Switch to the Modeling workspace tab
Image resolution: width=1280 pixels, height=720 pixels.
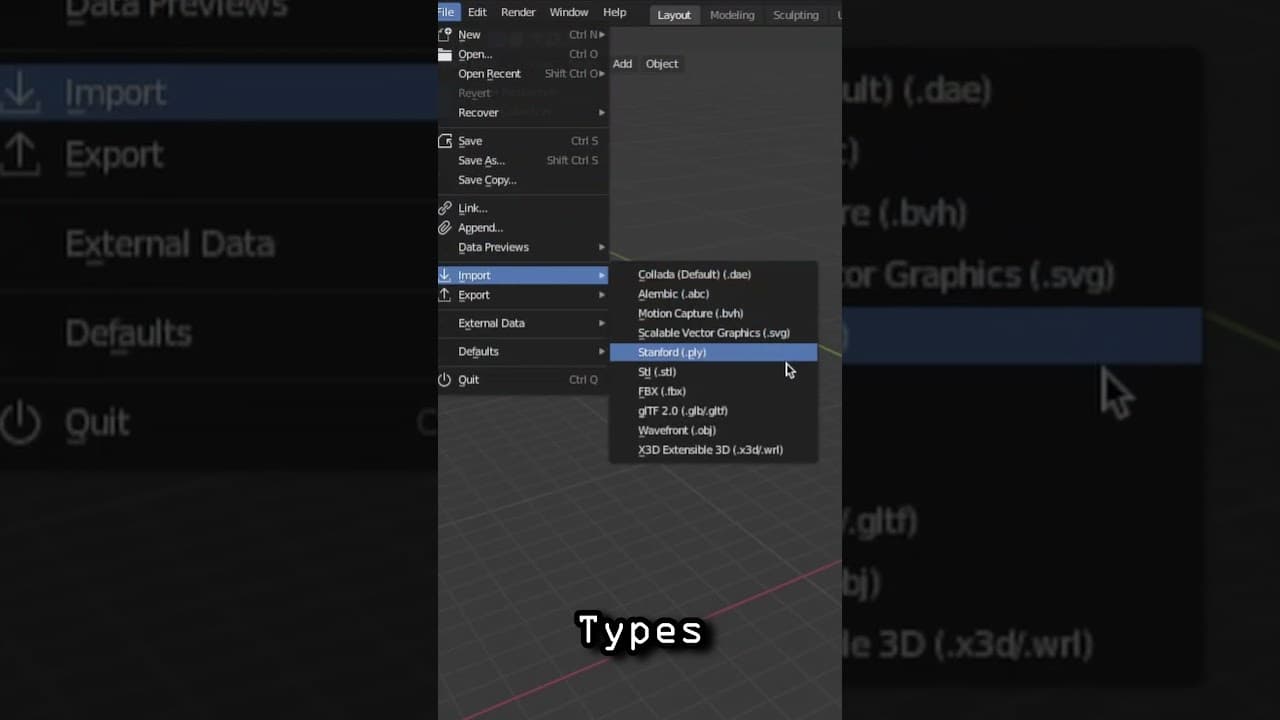[732, 15]
